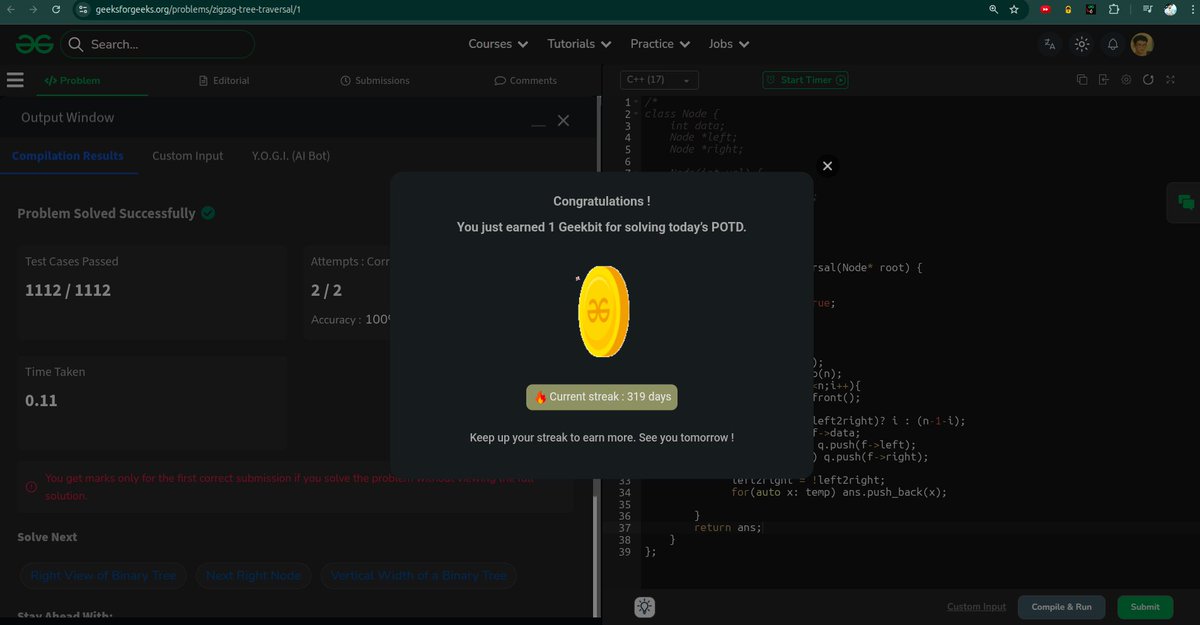Reload the page with the browser refresh icon

(55, 9)
